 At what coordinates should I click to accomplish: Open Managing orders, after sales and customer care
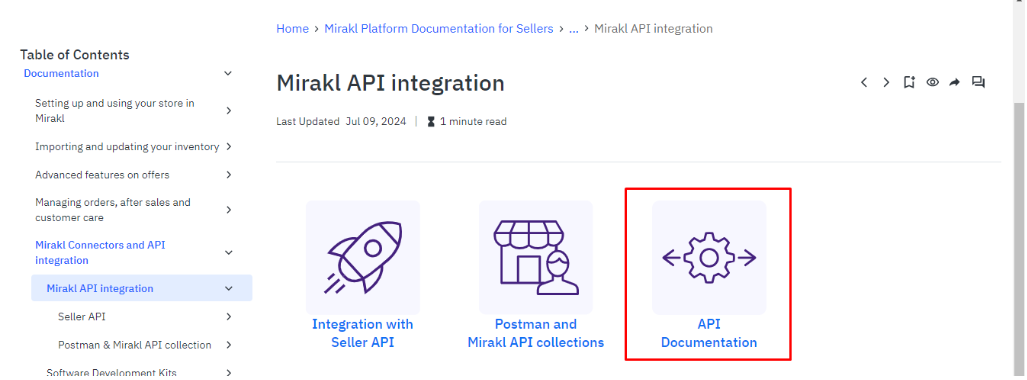pyautogui.click(x=113, y=210)
